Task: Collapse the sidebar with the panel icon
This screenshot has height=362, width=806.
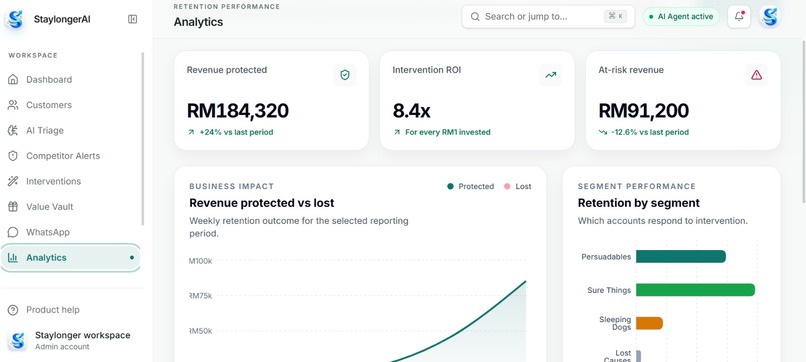Action: [133, 20]
